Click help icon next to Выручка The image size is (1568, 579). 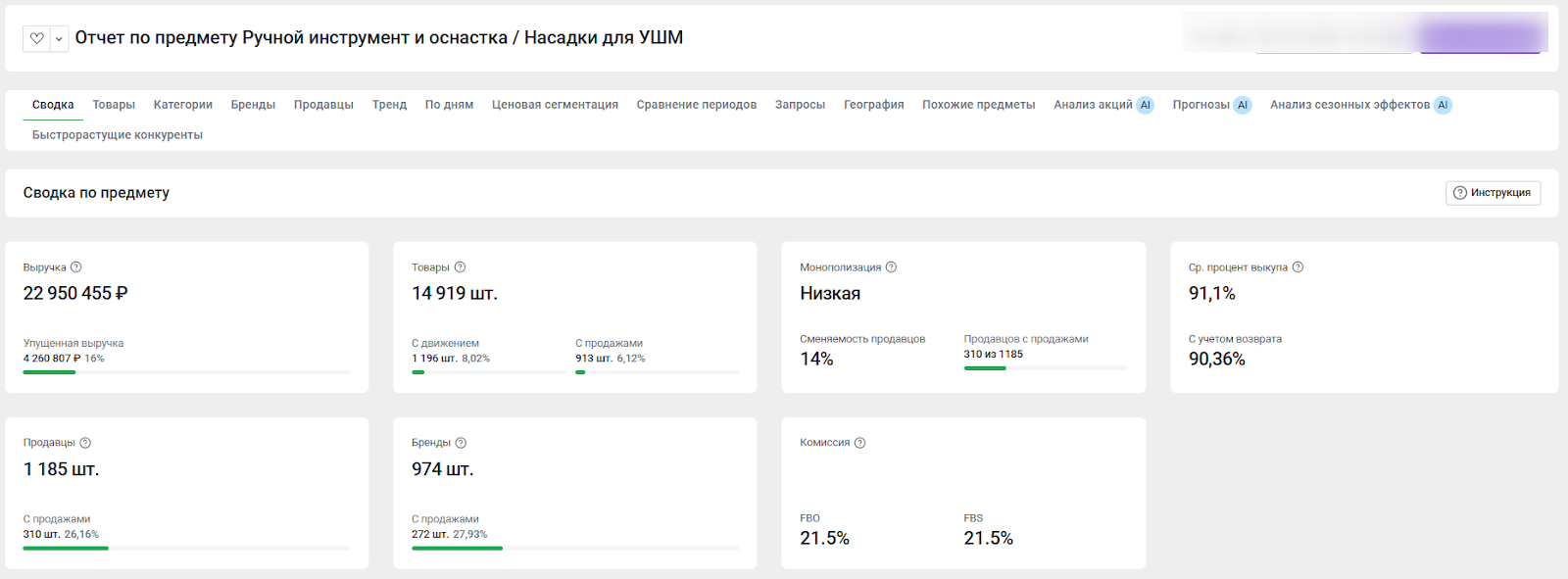click(76, 267)
